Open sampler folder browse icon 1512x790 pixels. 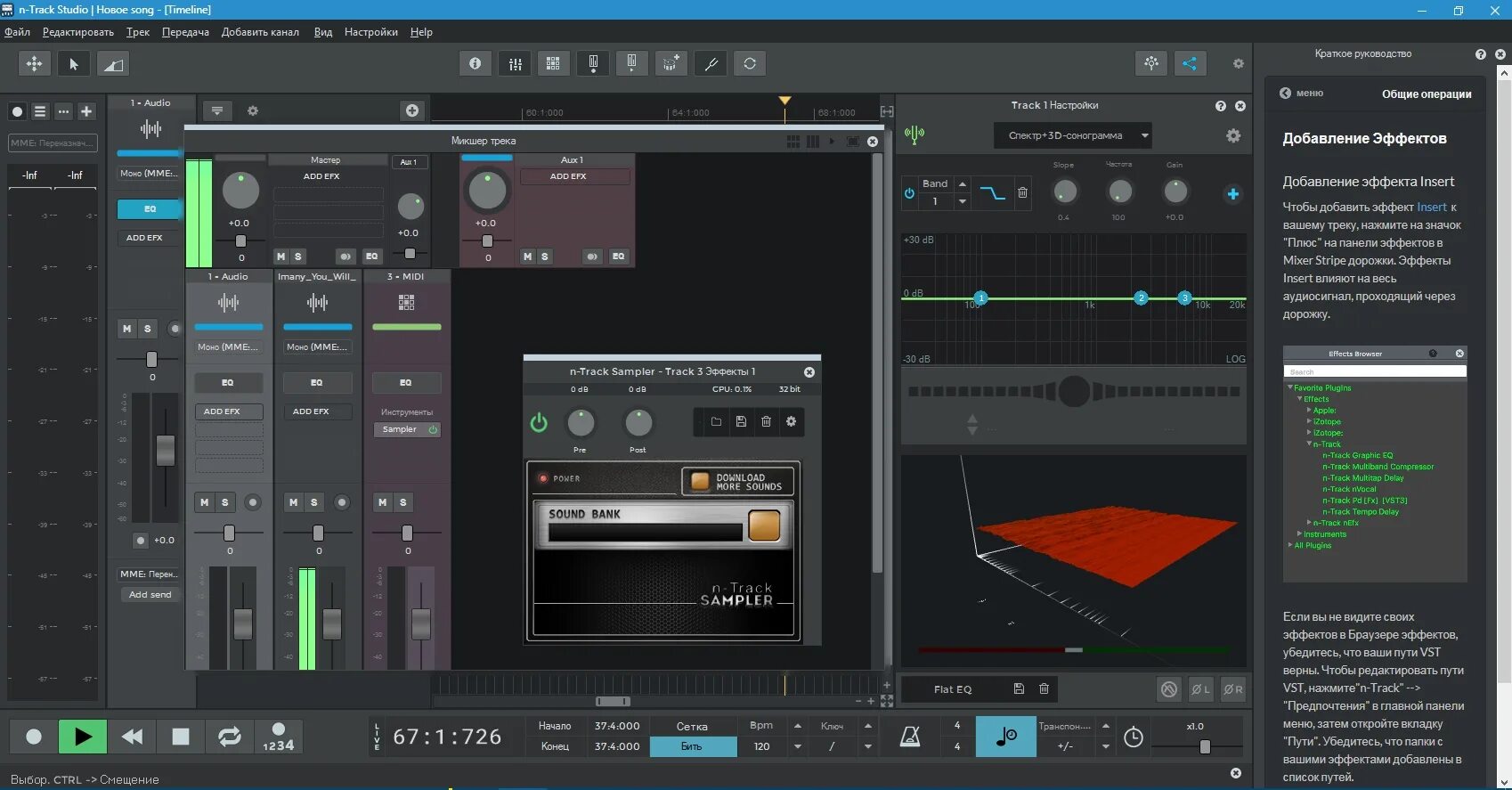click(716, 421)
